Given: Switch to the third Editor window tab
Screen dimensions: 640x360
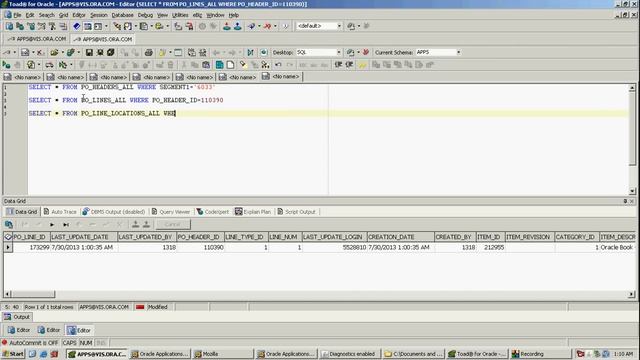Looking at the screenshot, I should click(79, 330).
